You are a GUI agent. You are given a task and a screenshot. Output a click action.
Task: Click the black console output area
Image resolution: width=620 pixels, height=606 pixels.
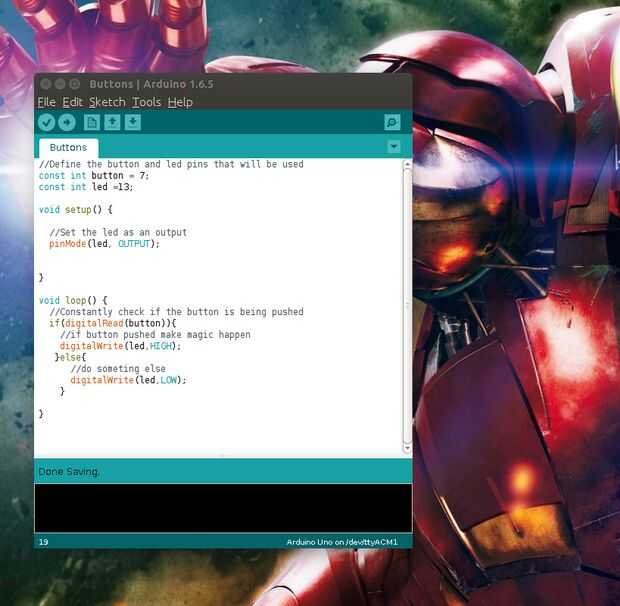[x=223, y=508]
